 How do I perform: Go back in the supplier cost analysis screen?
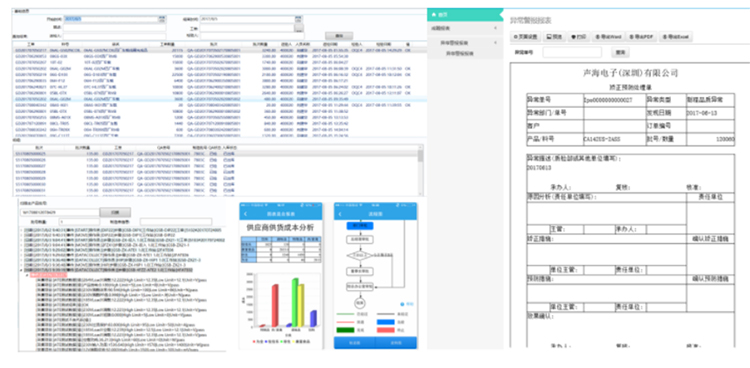click(246, 214)
